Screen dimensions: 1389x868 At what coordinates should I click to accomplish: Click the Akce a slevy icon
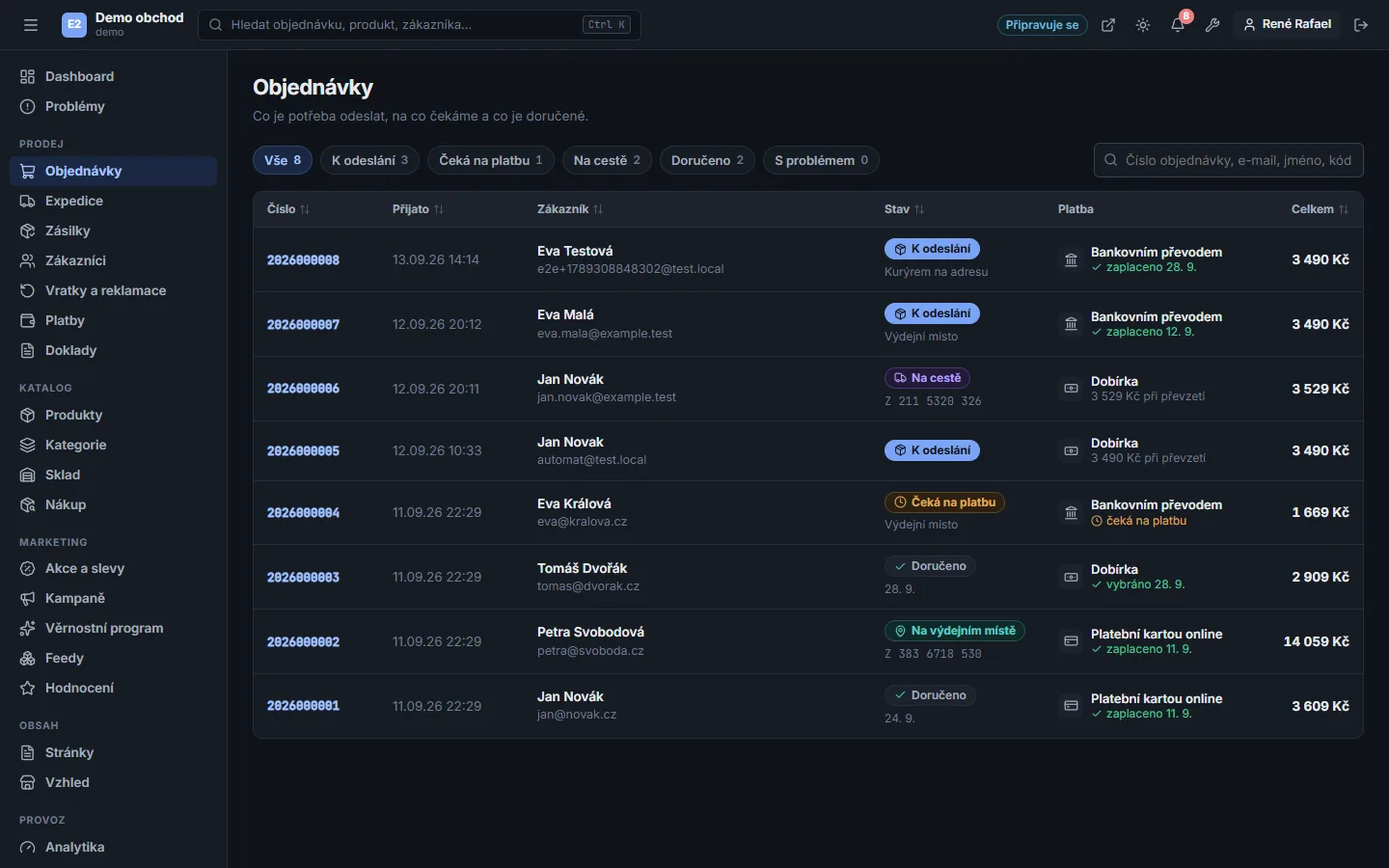point(27,568)
